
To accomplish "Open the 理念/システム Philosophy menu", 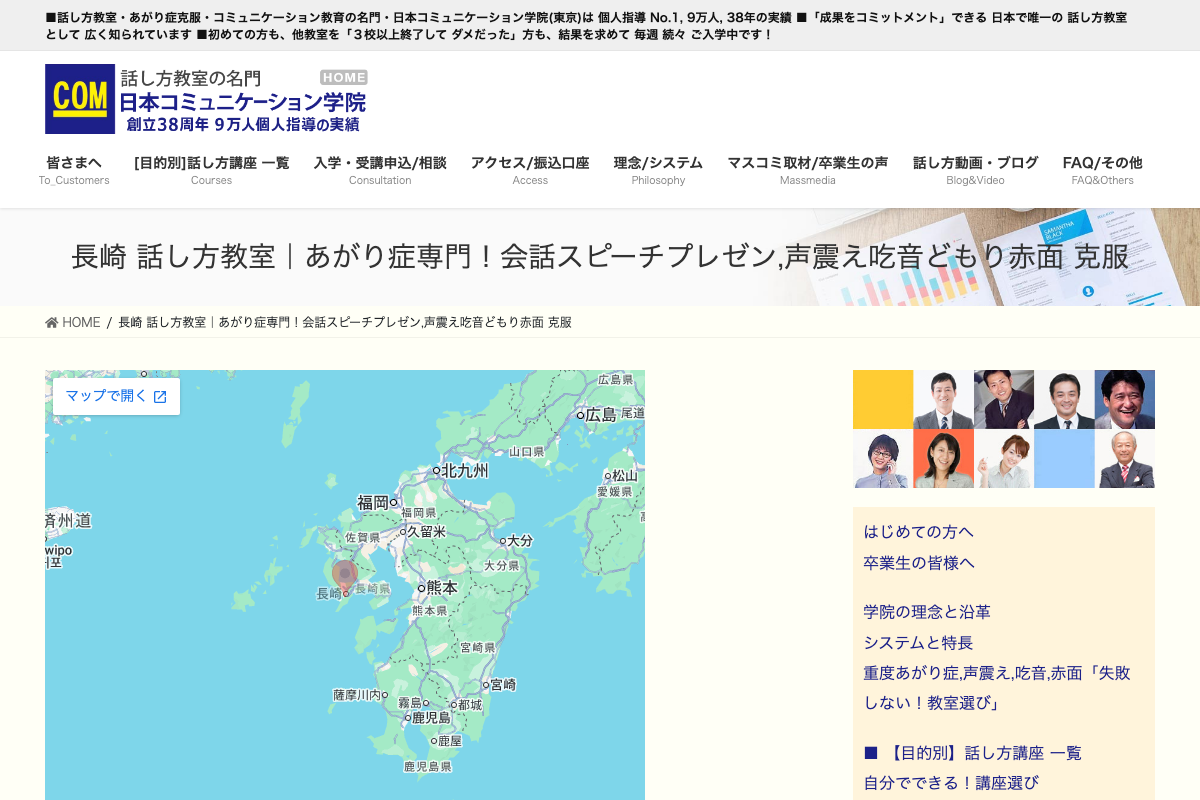I will [x=658, y=170].
